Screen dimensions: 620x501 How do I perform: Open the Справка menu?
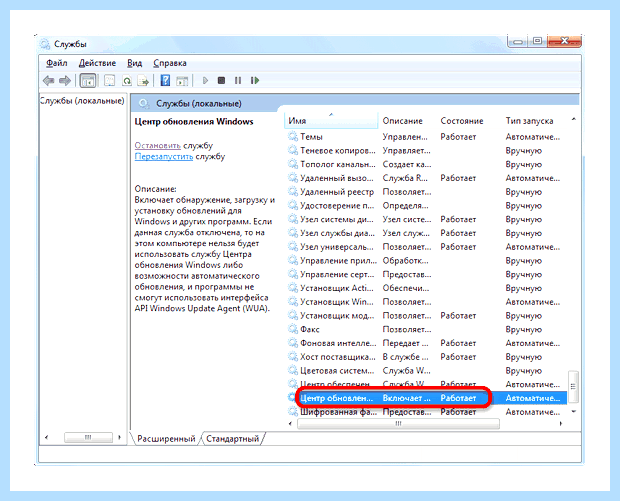[x=170, y=63]
